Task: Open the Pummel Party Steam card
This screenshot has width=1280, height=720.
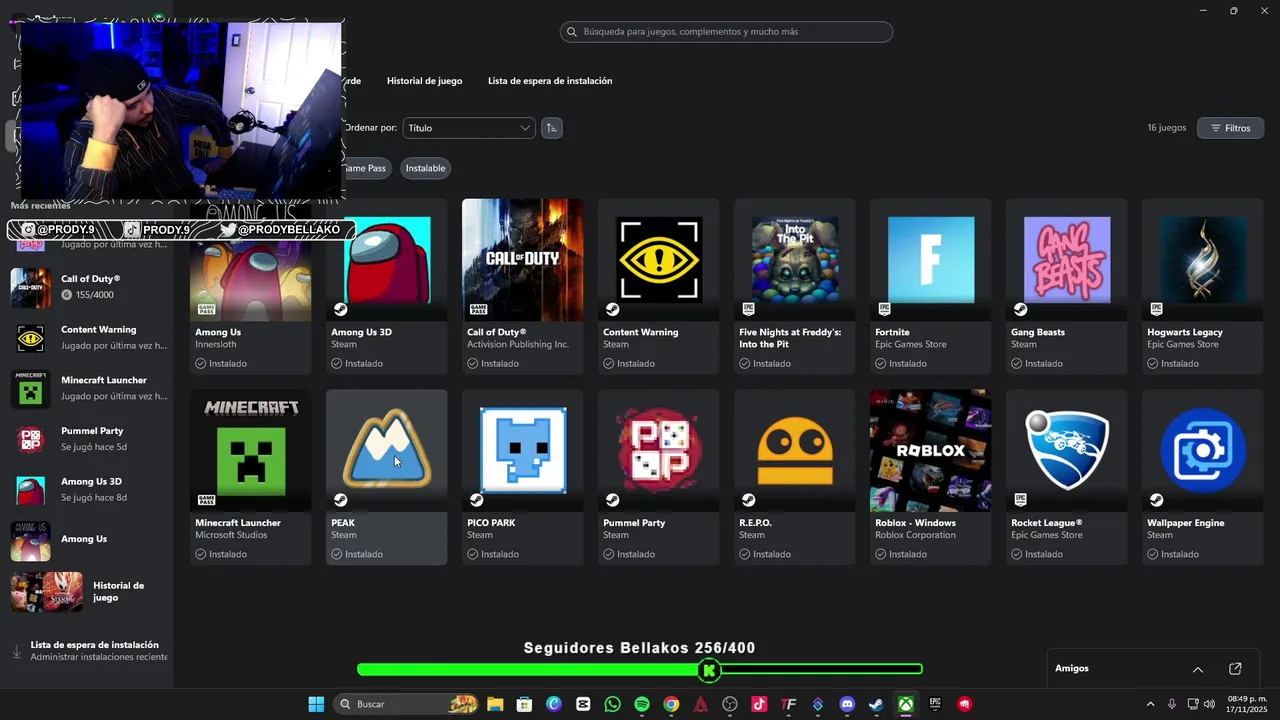Action: 658,477
